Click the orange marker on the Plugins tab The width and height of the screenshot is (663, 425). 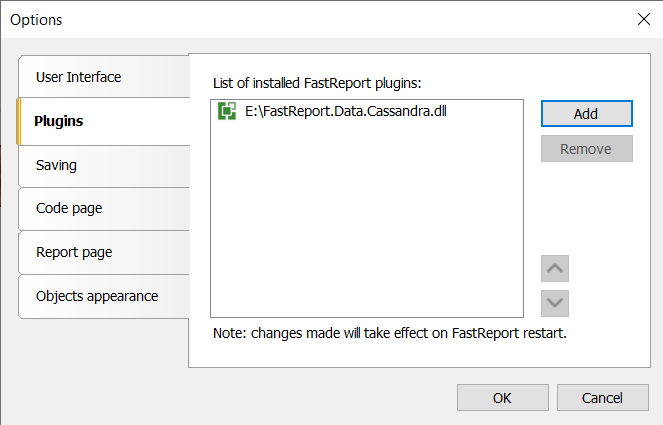[x=18, y=121]
